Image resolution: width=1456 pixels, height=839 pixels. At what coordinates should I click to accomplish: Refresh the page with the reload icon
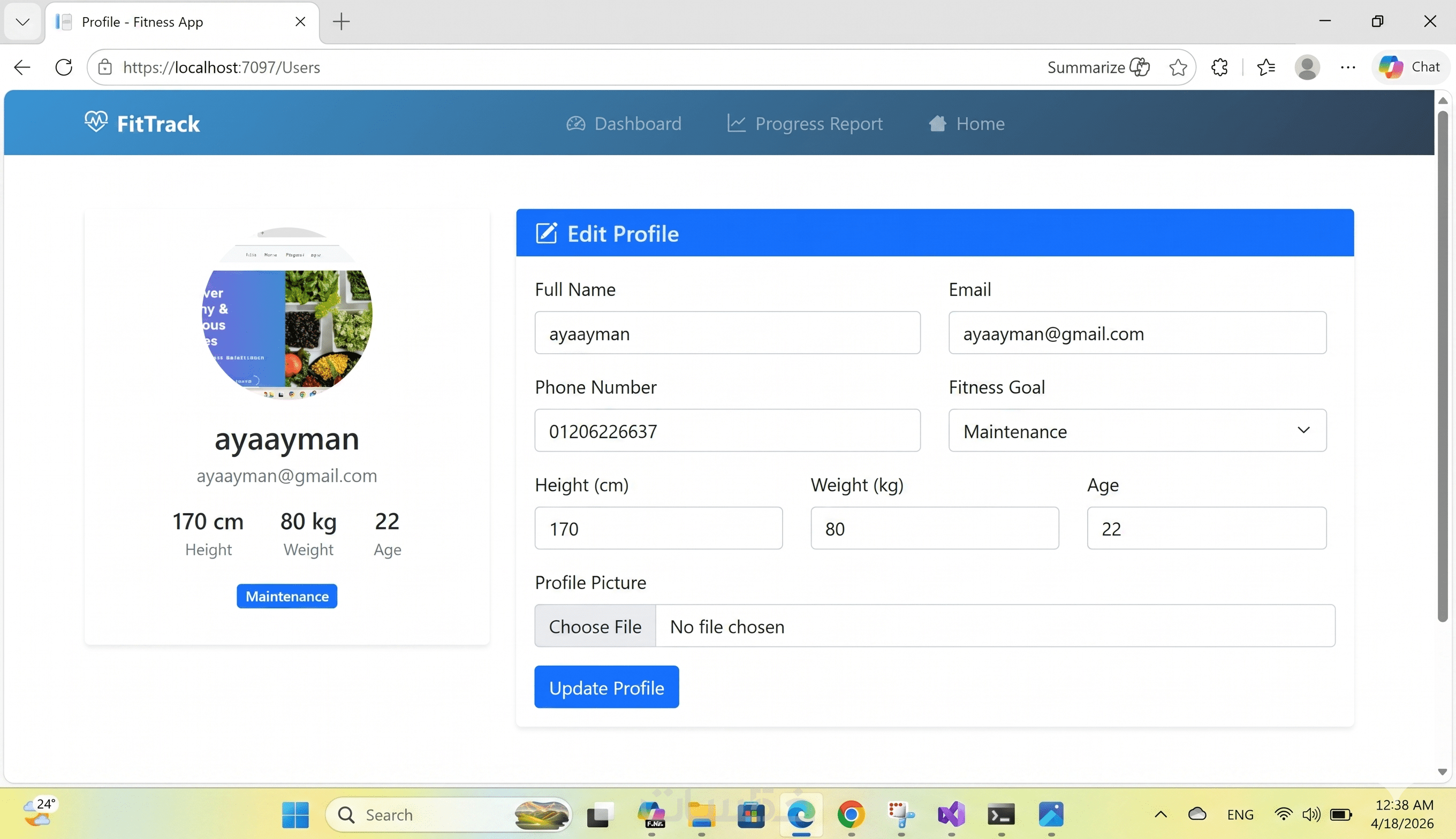click(x=63, y=67)
